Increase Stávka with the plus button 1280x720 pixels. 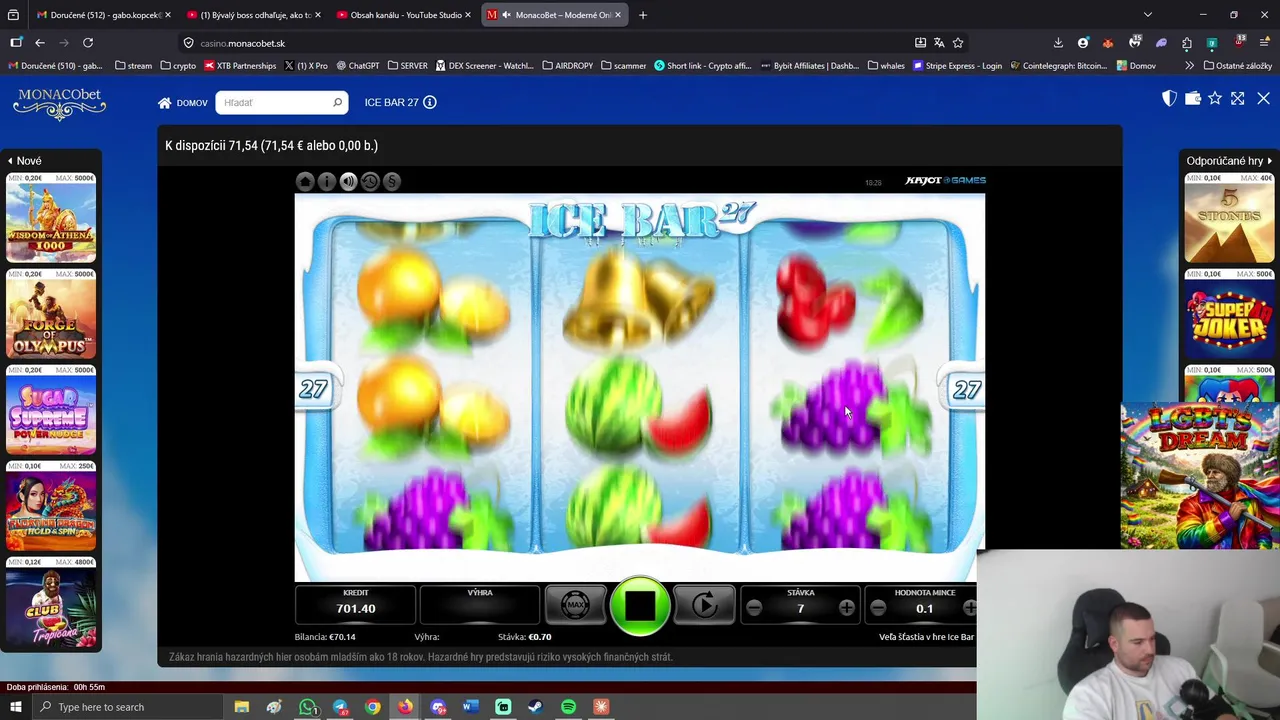[x=847, y=608]
